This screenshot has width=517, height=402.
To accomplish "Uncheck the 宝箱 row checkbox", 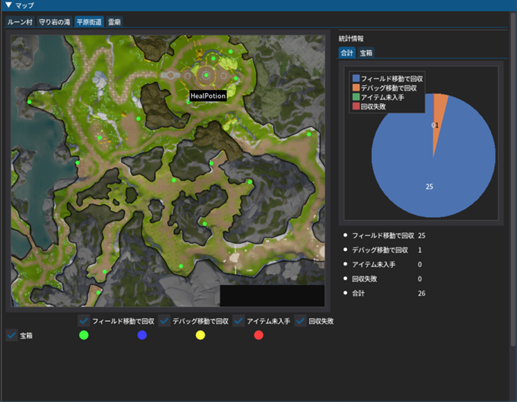I will 12,335.
